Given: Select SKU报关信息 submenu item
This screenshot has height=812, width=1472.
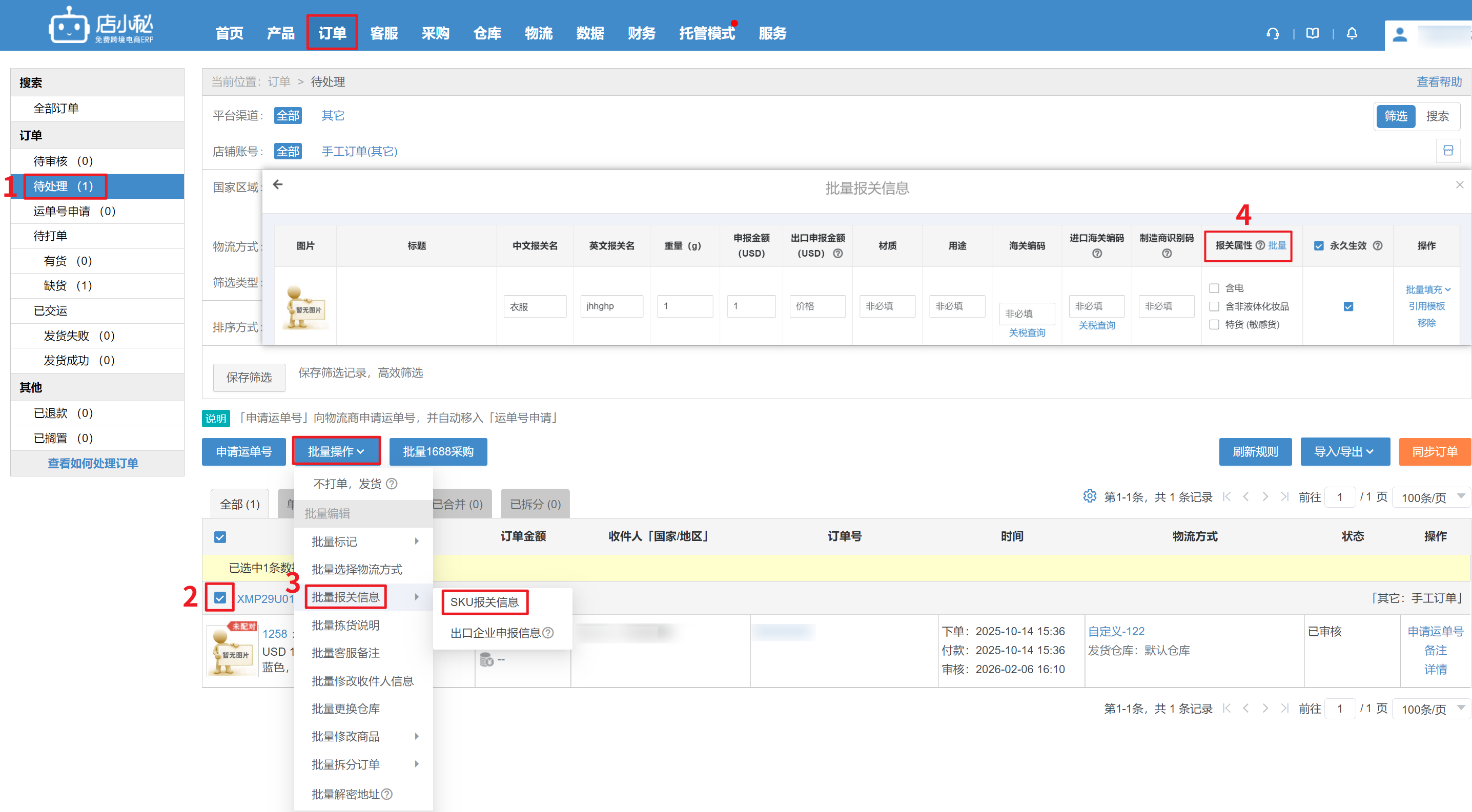Looking at the screenshot, I should (x=484, y=602).
